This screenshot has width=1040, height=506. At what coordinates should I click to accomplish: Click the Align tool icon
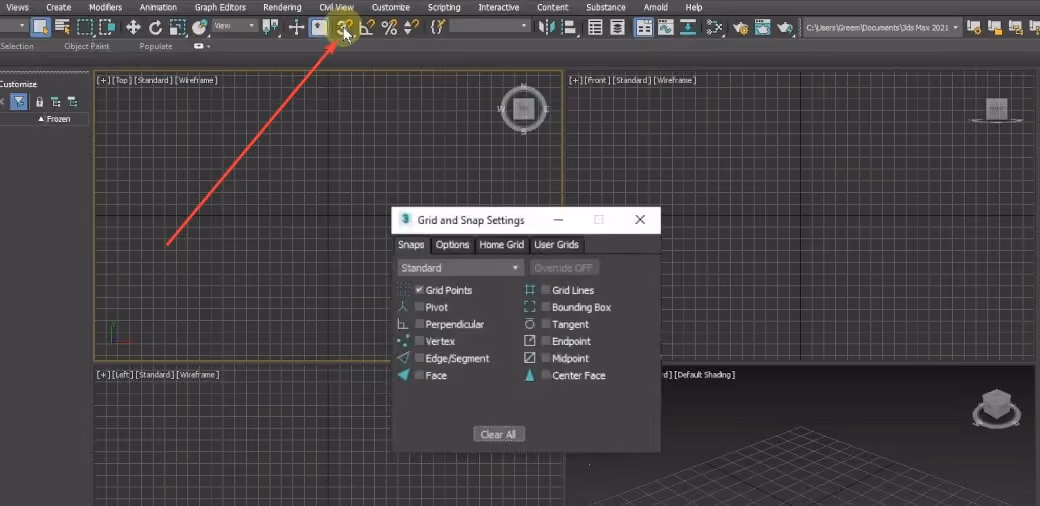click(568, 27)
